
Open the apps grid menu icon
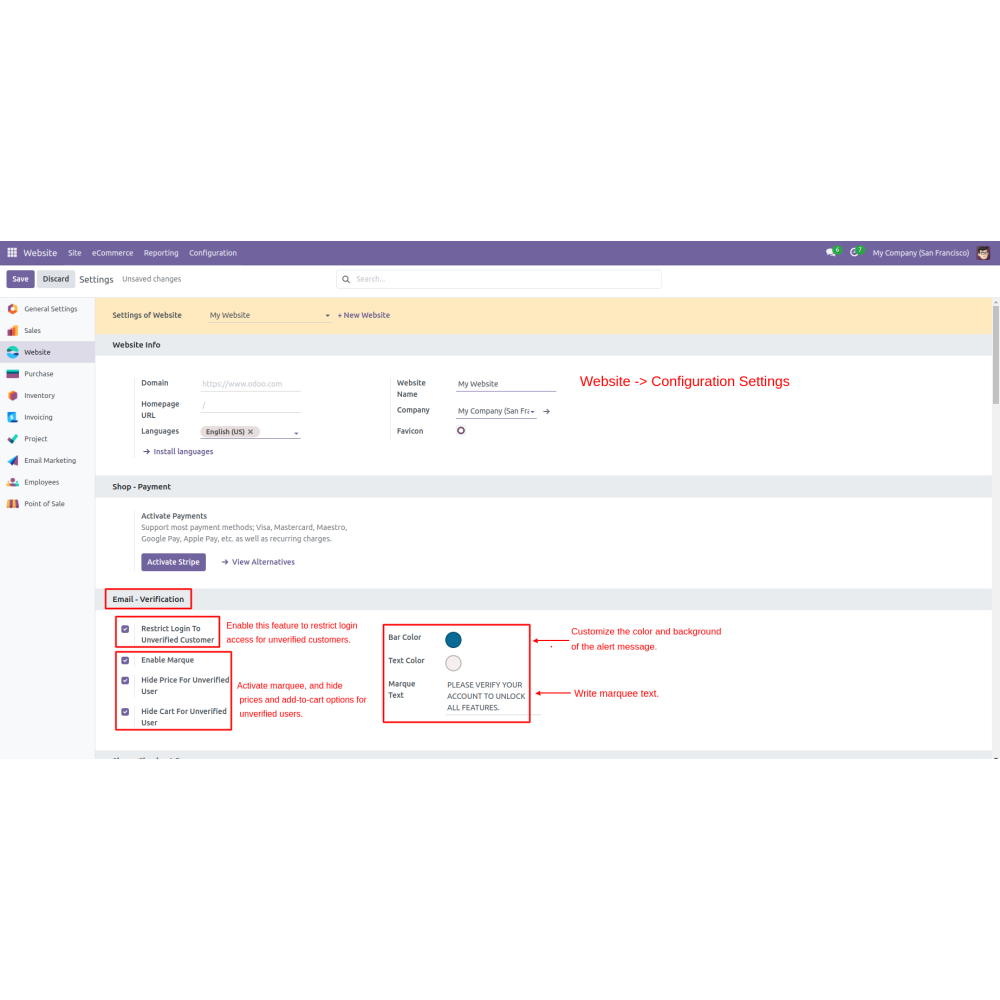(12, 253)
